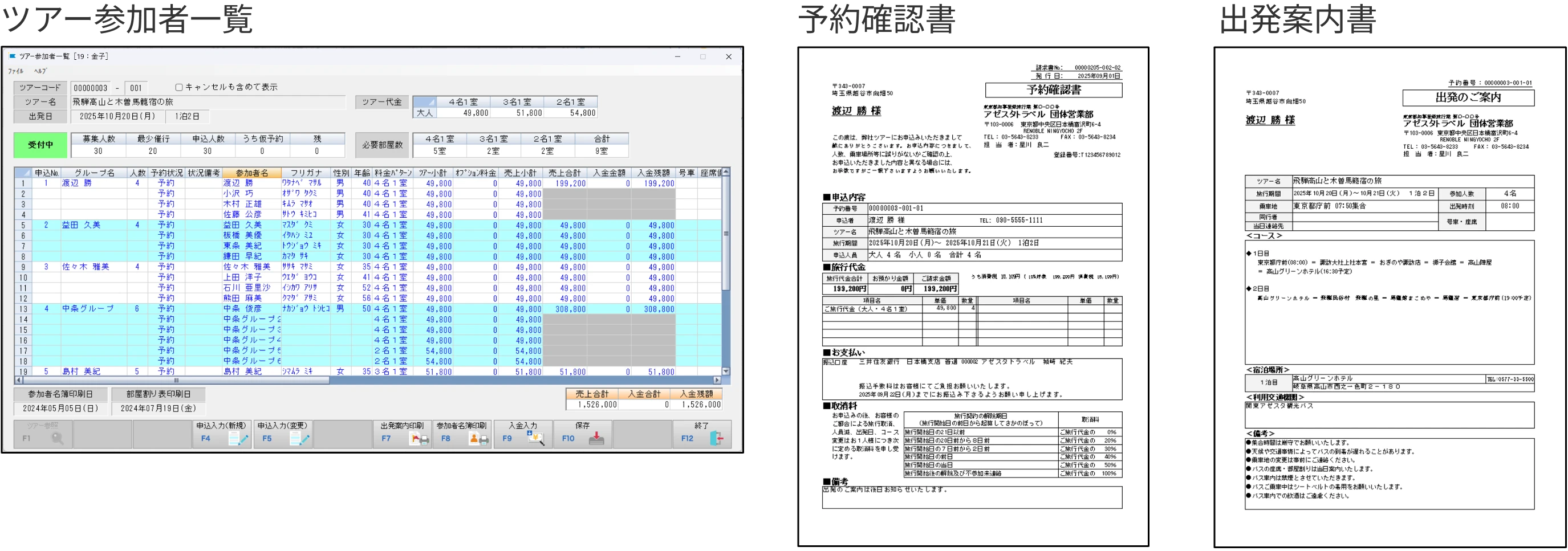Click the 出発案内印刷 printer icon

[x=420, y=438]
